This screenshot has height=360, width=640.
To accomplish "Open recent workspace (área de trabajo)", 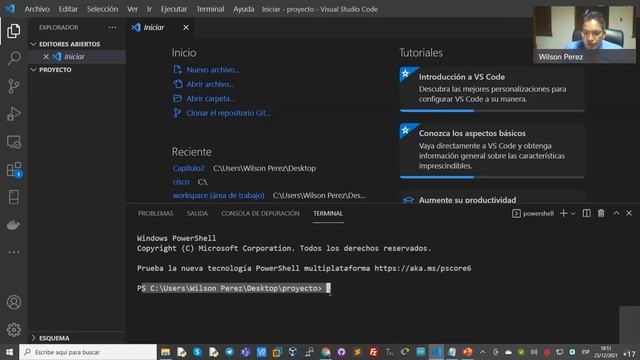I will [218, 196].
